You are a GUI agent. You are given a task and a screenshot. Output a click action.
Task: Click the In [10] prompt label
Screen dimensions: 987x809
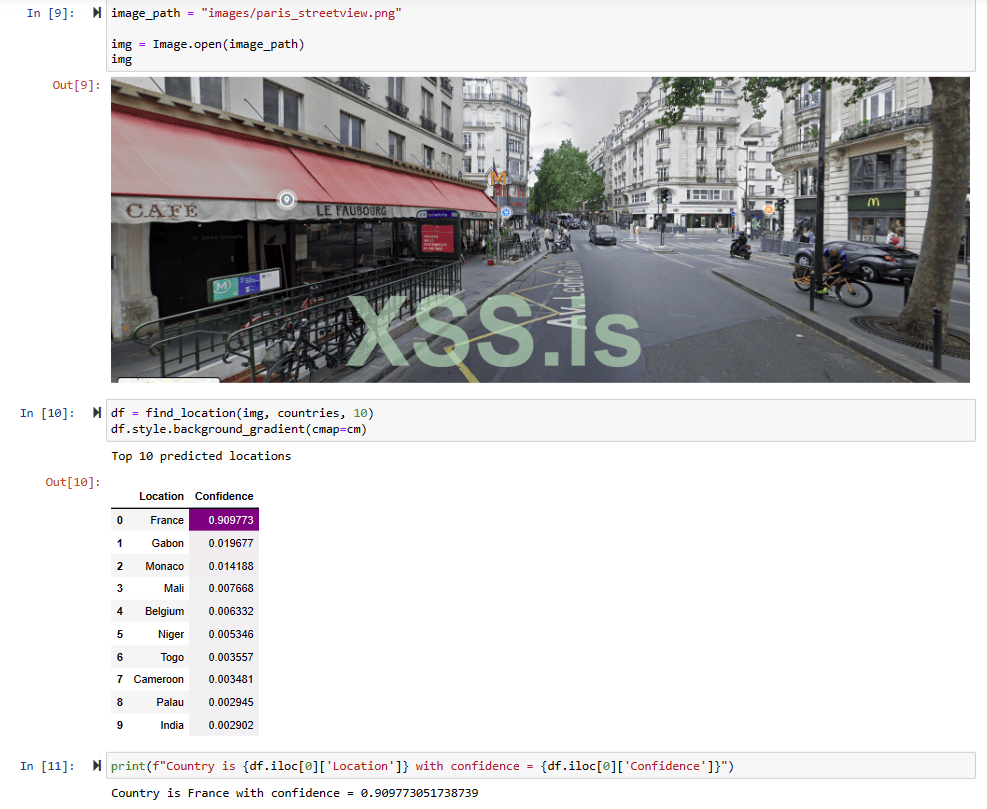click(x=47, y=413)
